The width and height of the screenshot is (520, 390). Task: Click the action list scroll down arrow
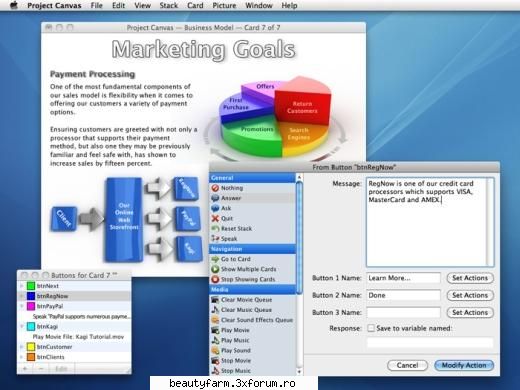pyautogui.click(x=299, y=371)
